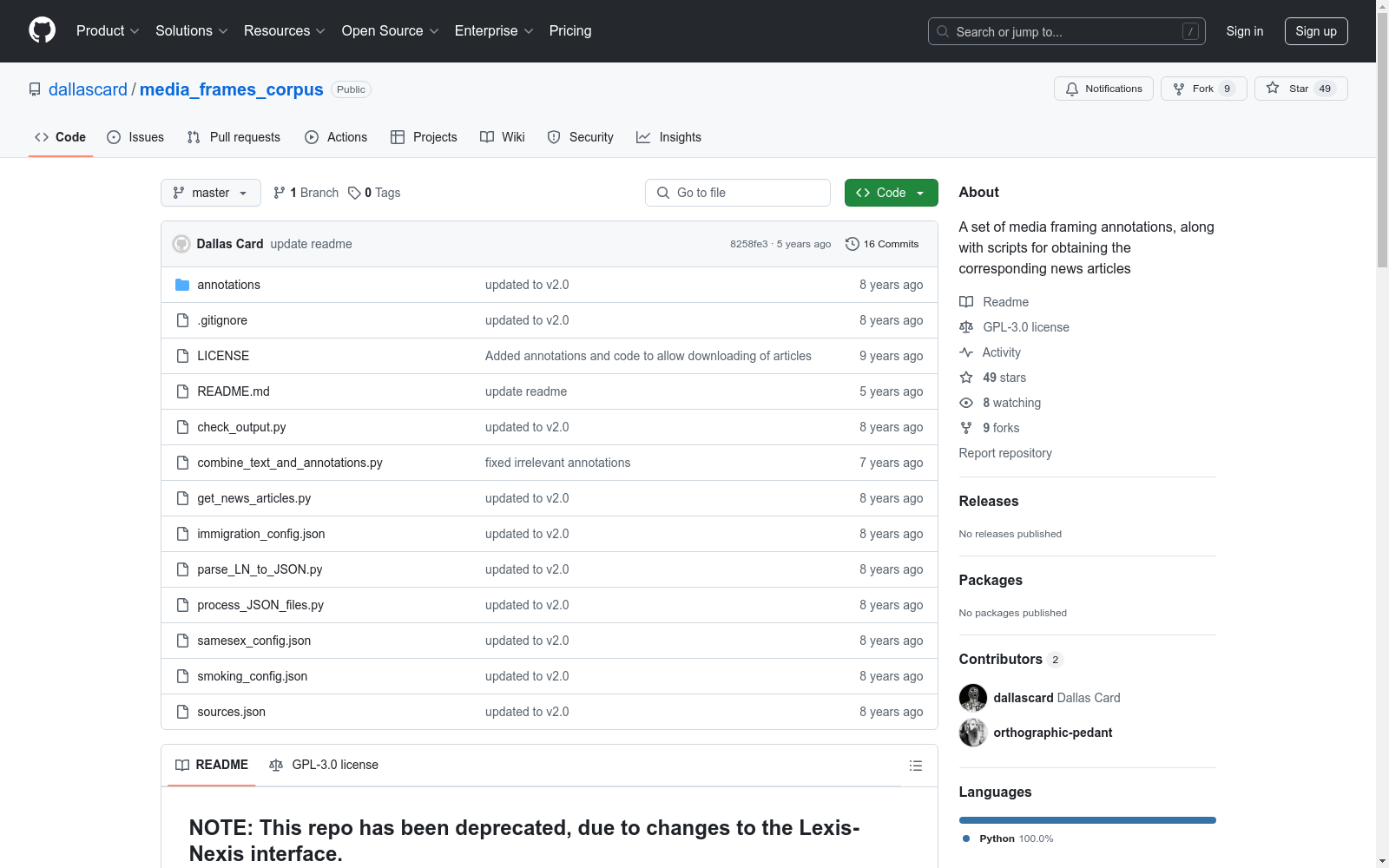
Task: Click the 'fixed irrelevant annotations' commit message
Action: tap(558, 463)
